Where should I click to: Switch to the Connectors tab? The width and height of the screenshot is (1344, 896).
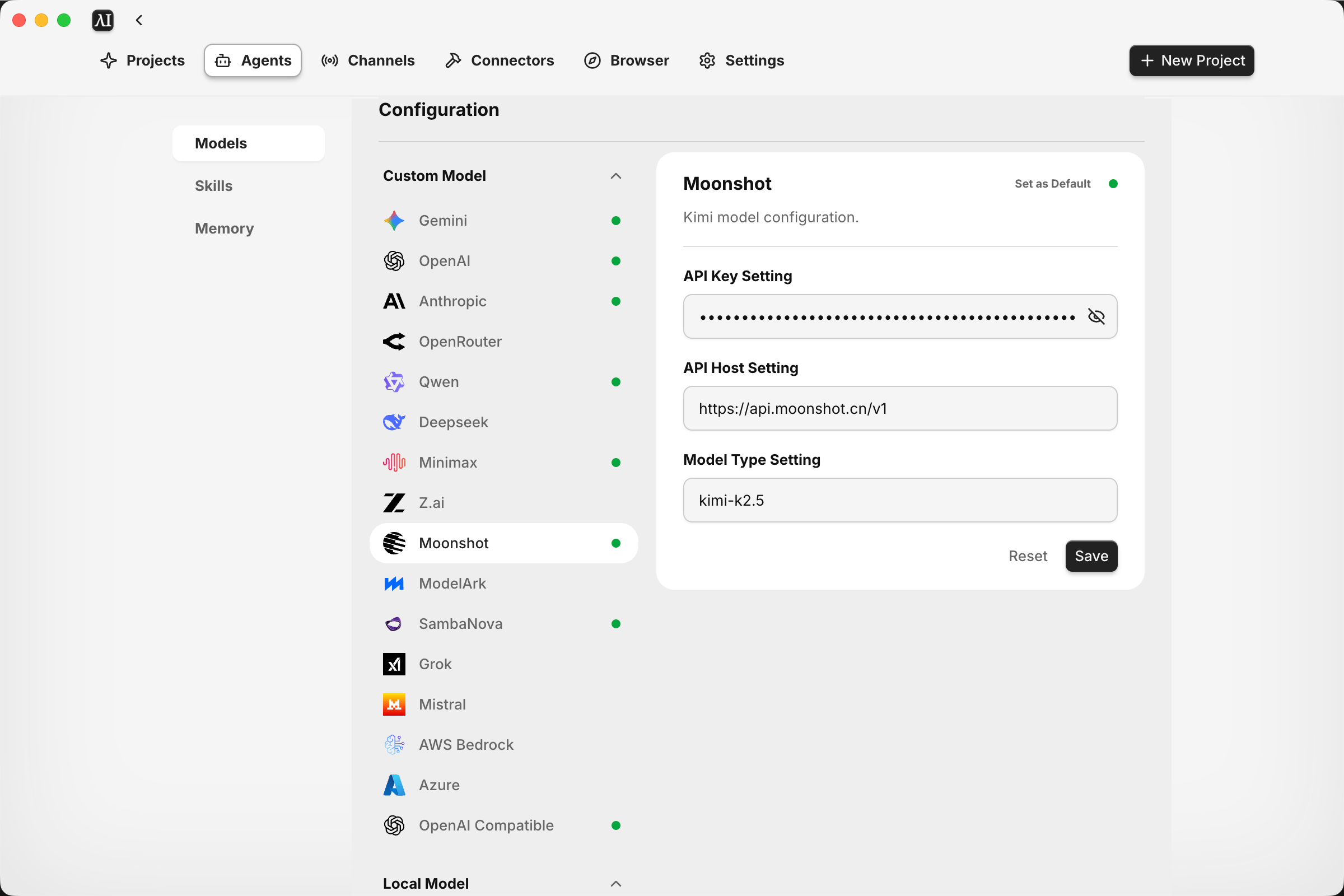[x=500, y=60]
